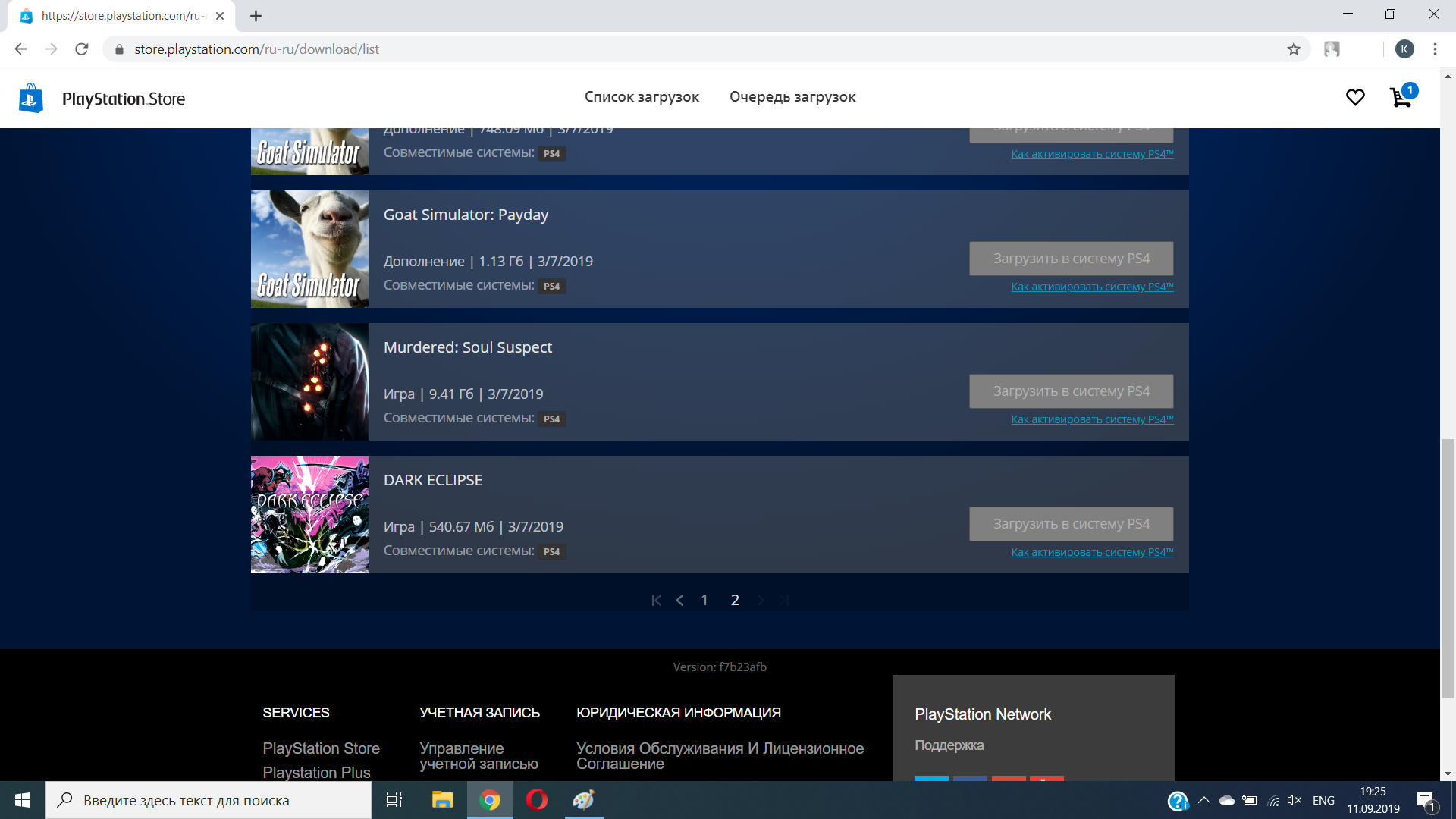Image resolution: width=1456 pixels, height=819 pixels.
Task: Open the help question-mark tray icon
Action: [x=1178, y=801]
